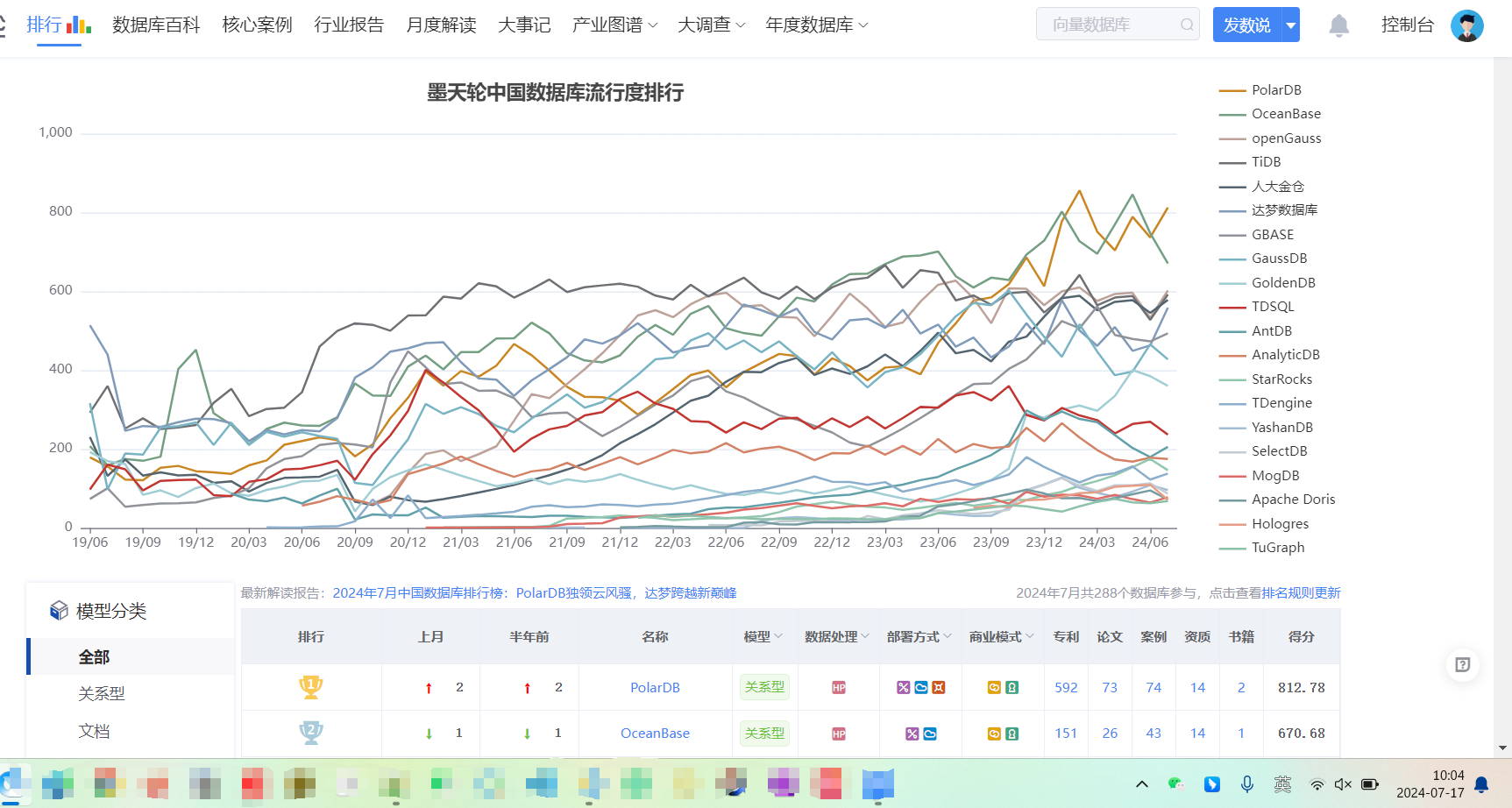Viewport: 1512px width, 808px height.
Task: Select 关系型 in the 模型分类 sidebar
Action: 102,693
